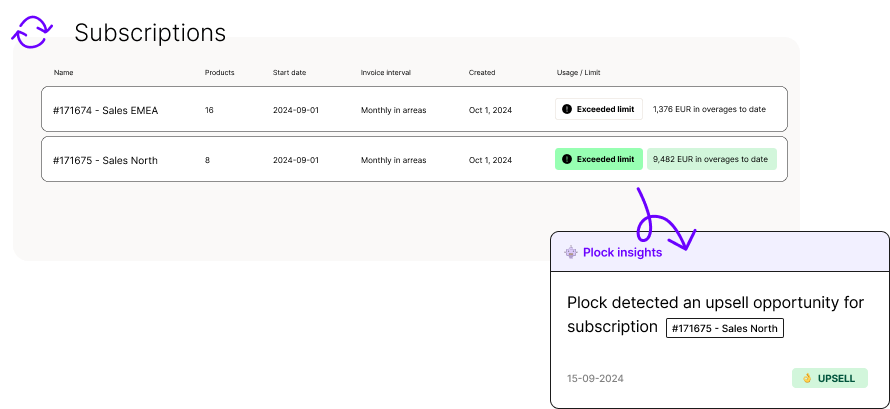
Task: Click the Plock insights card heading
Action: tap(622, 252)
